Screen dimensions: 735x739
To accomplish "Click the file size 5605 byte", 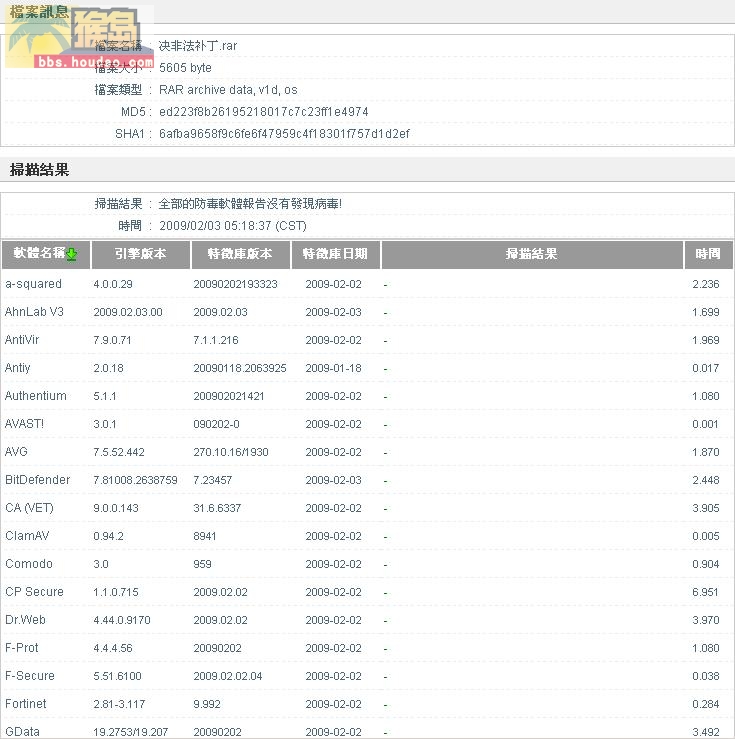I will pos(185,68).
